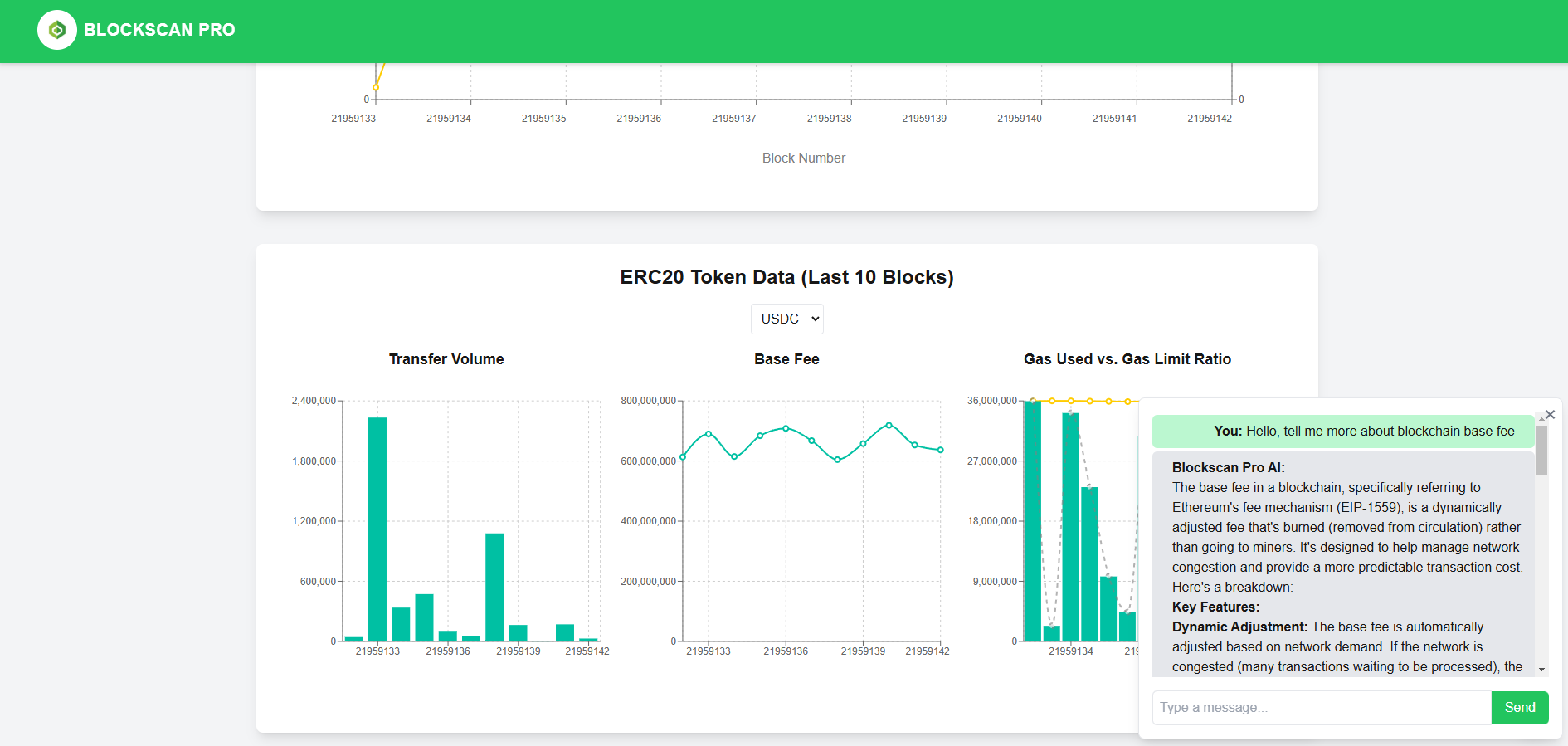Click the 2,400,000 axis value in Transfer Volume

coord(314,401)
